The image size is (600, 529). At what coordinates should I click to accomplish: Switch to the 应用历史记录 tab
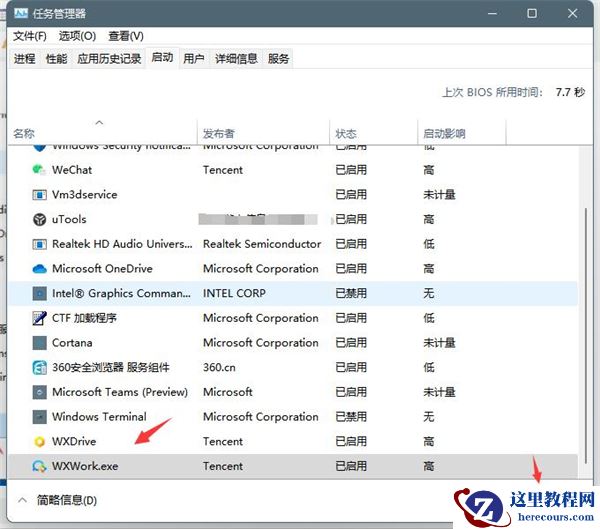click(109, 59)
